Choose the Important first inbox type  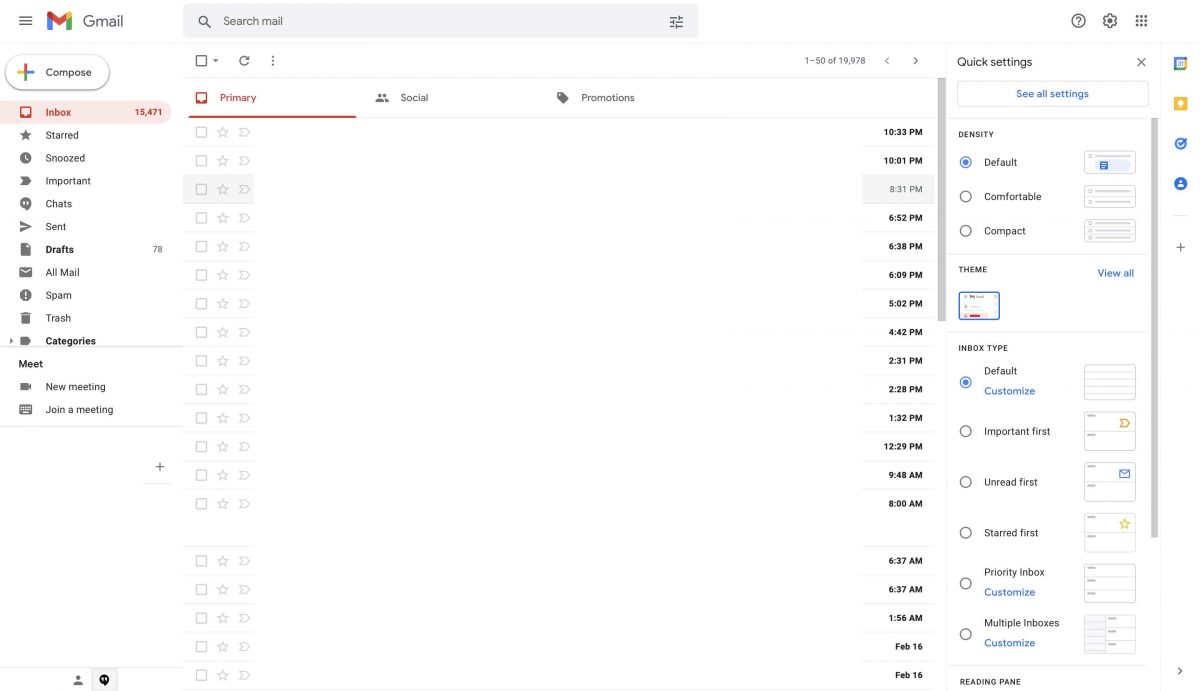click(965, 431)
